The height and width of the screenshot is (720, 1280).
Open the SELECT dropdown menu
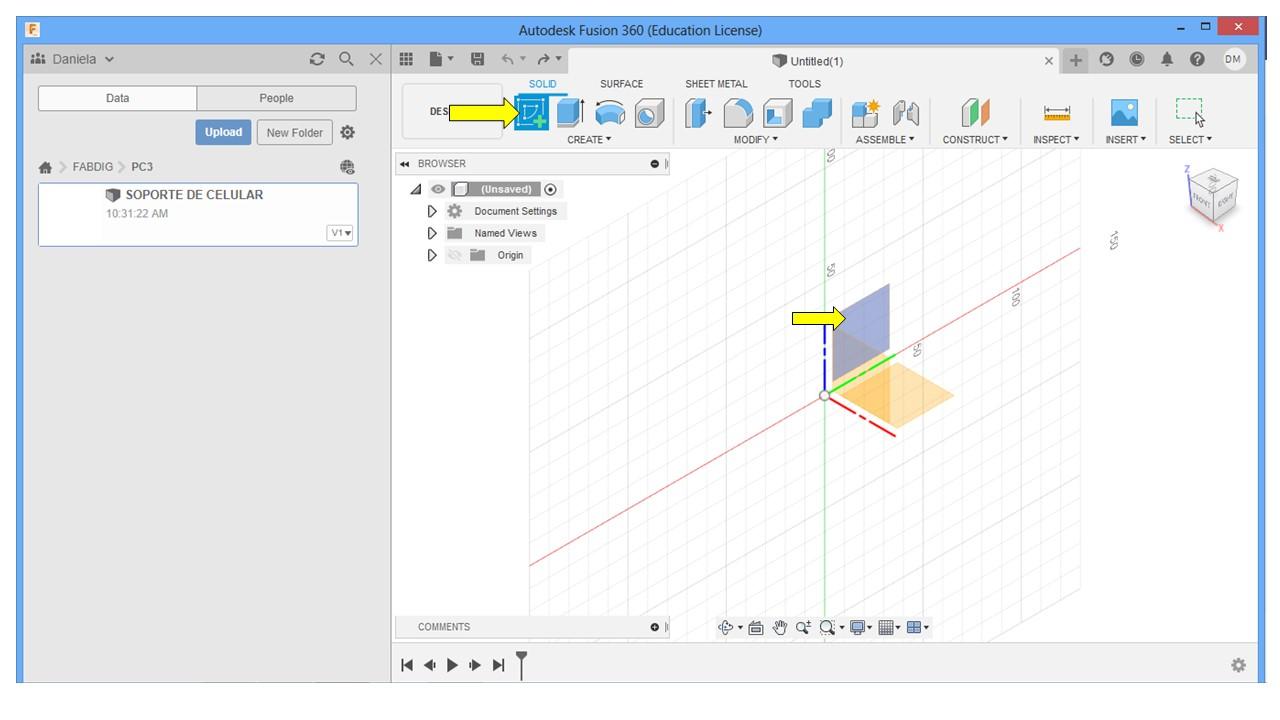pos(1190,140)
